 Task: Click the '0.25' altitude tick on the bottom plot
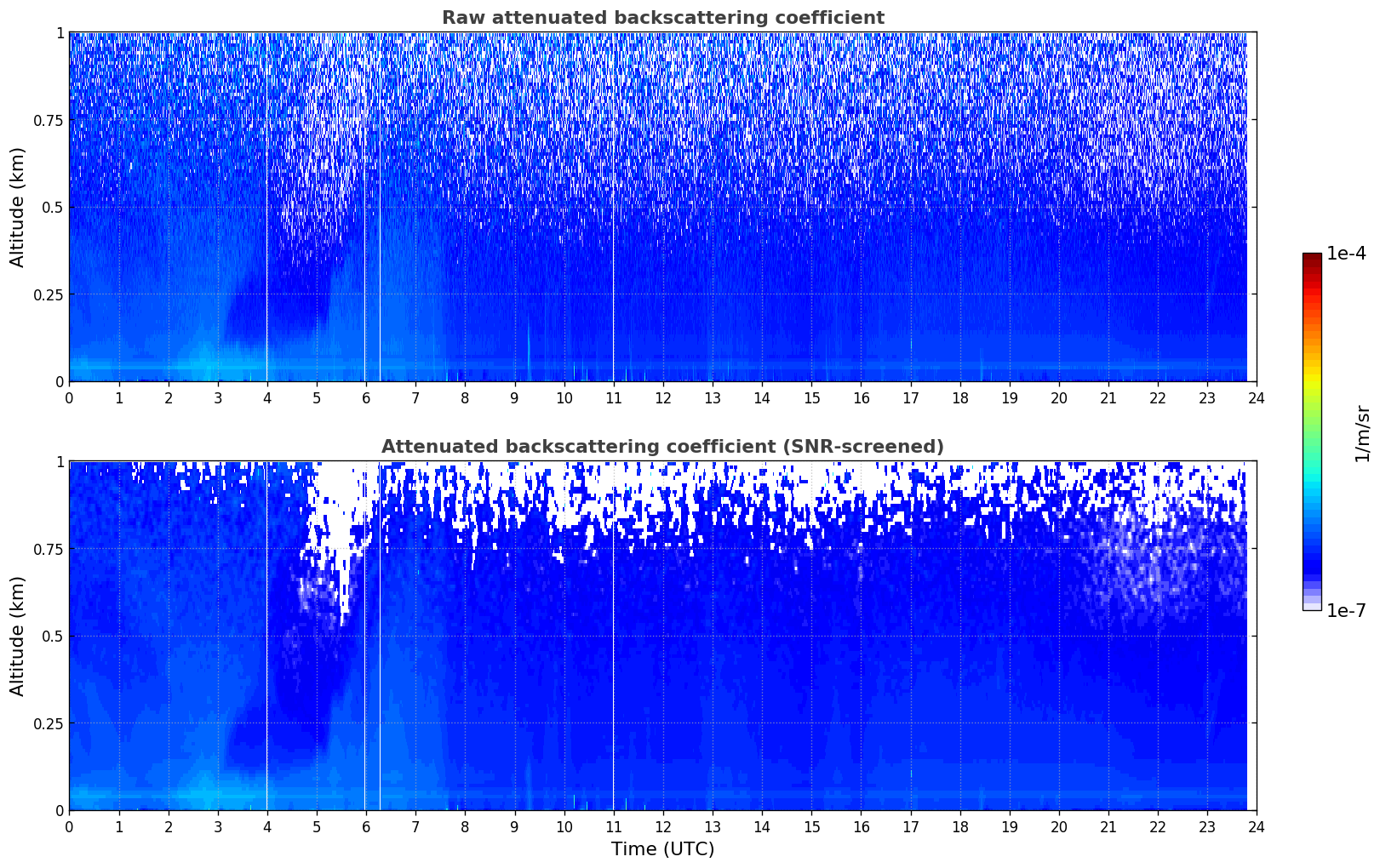pyautogui.click(x=49, y=723)
